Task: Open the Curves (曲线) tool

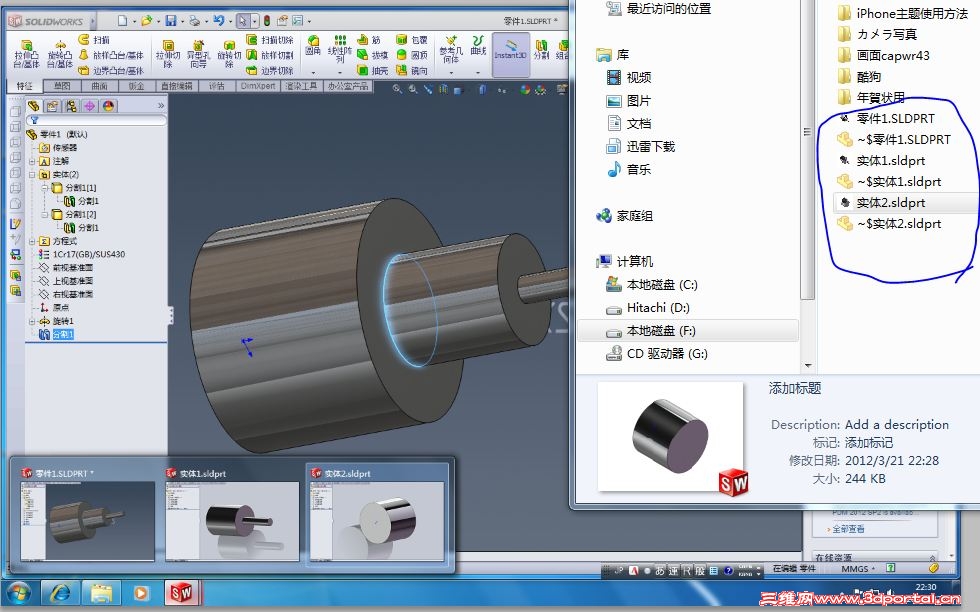Action: click(478, 46)
